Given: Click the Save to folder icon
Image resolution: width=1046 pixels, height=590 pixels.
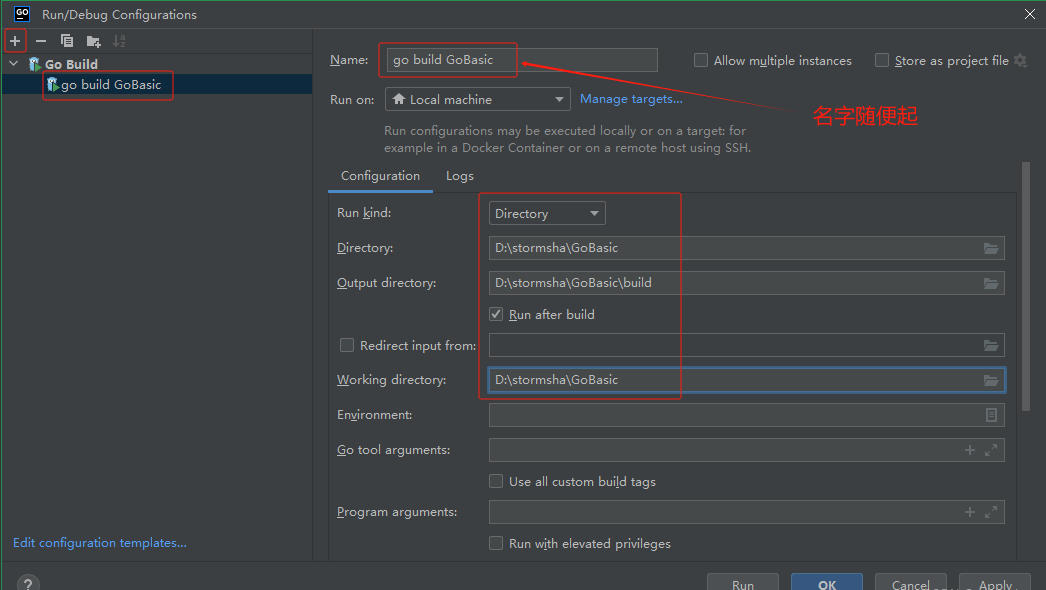Looking at the screenshot, I should coord(93,41).
